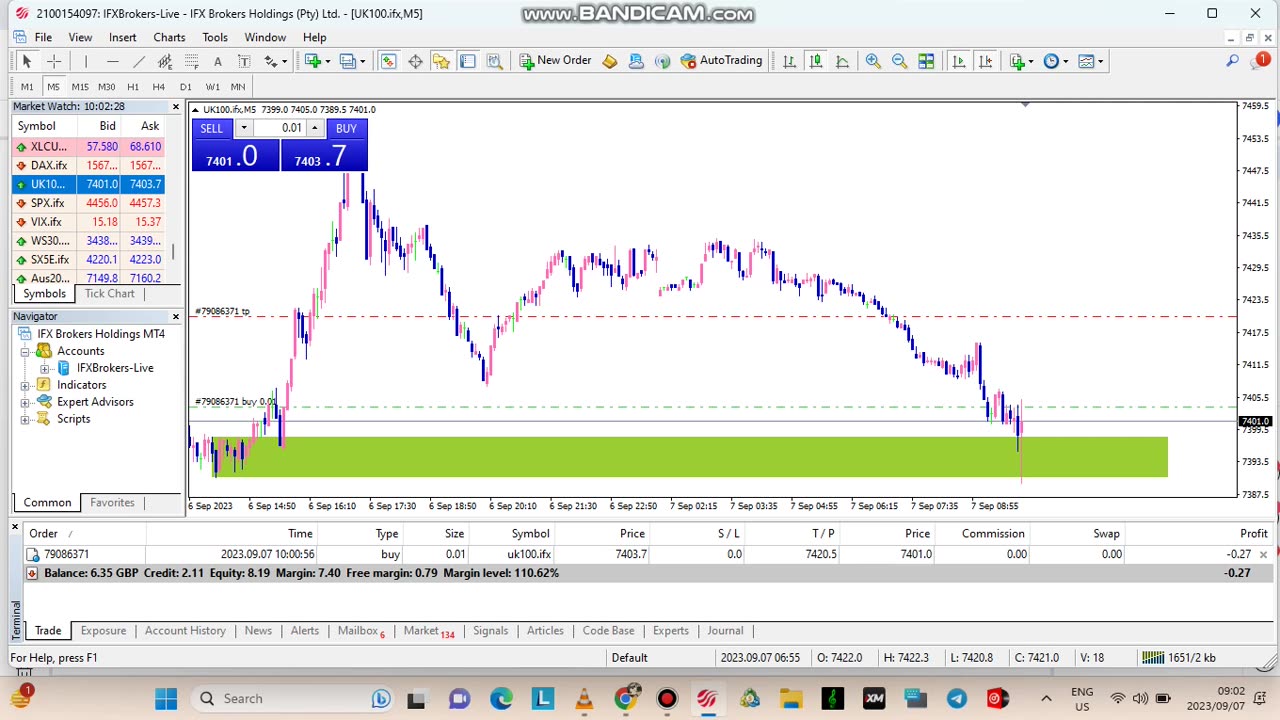Expand the Scripts tree node

(x=25, y=419)
